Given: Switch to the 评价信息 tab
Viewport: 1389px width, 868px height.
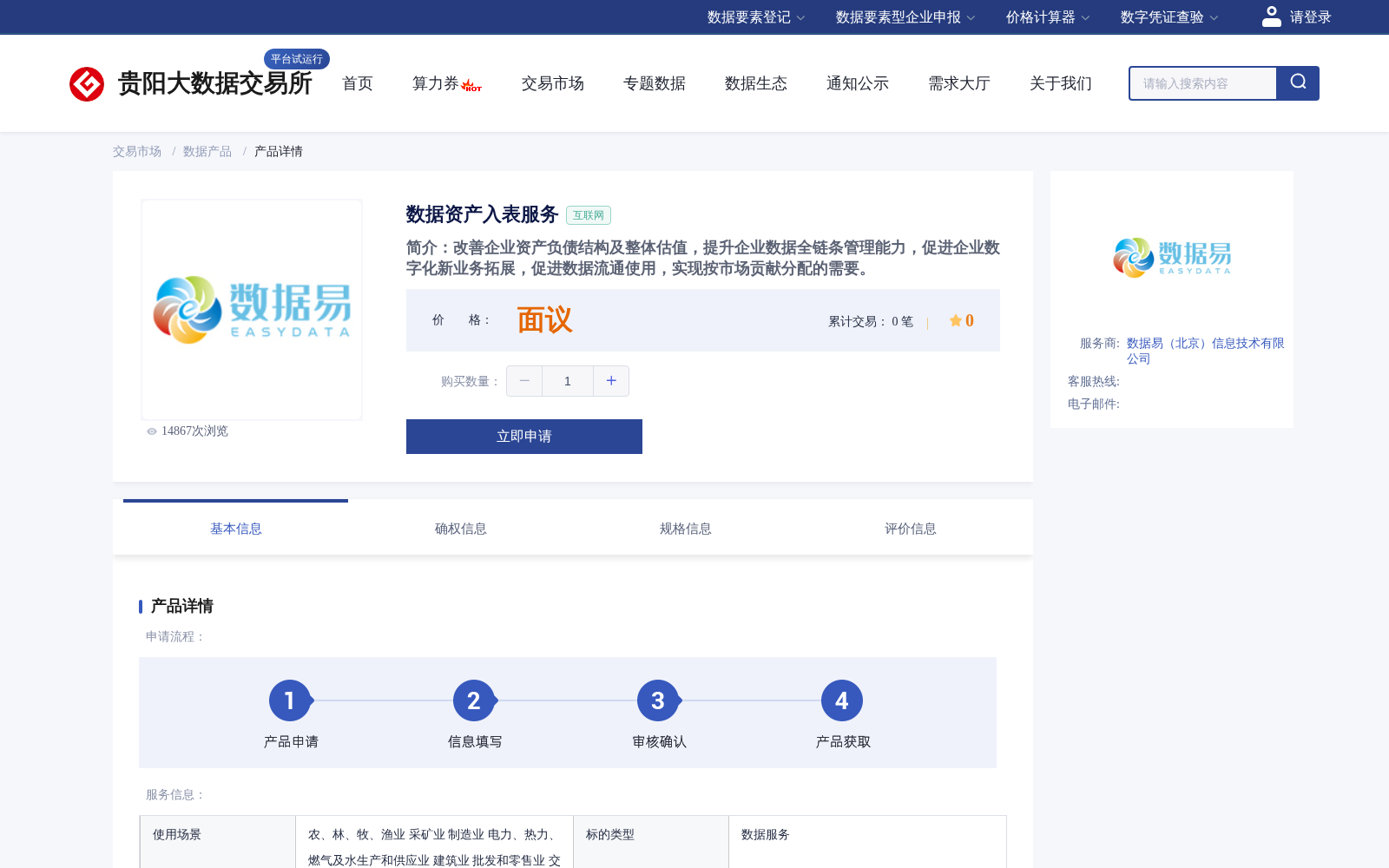Looking at the screenshot, I should coord(910,529).
